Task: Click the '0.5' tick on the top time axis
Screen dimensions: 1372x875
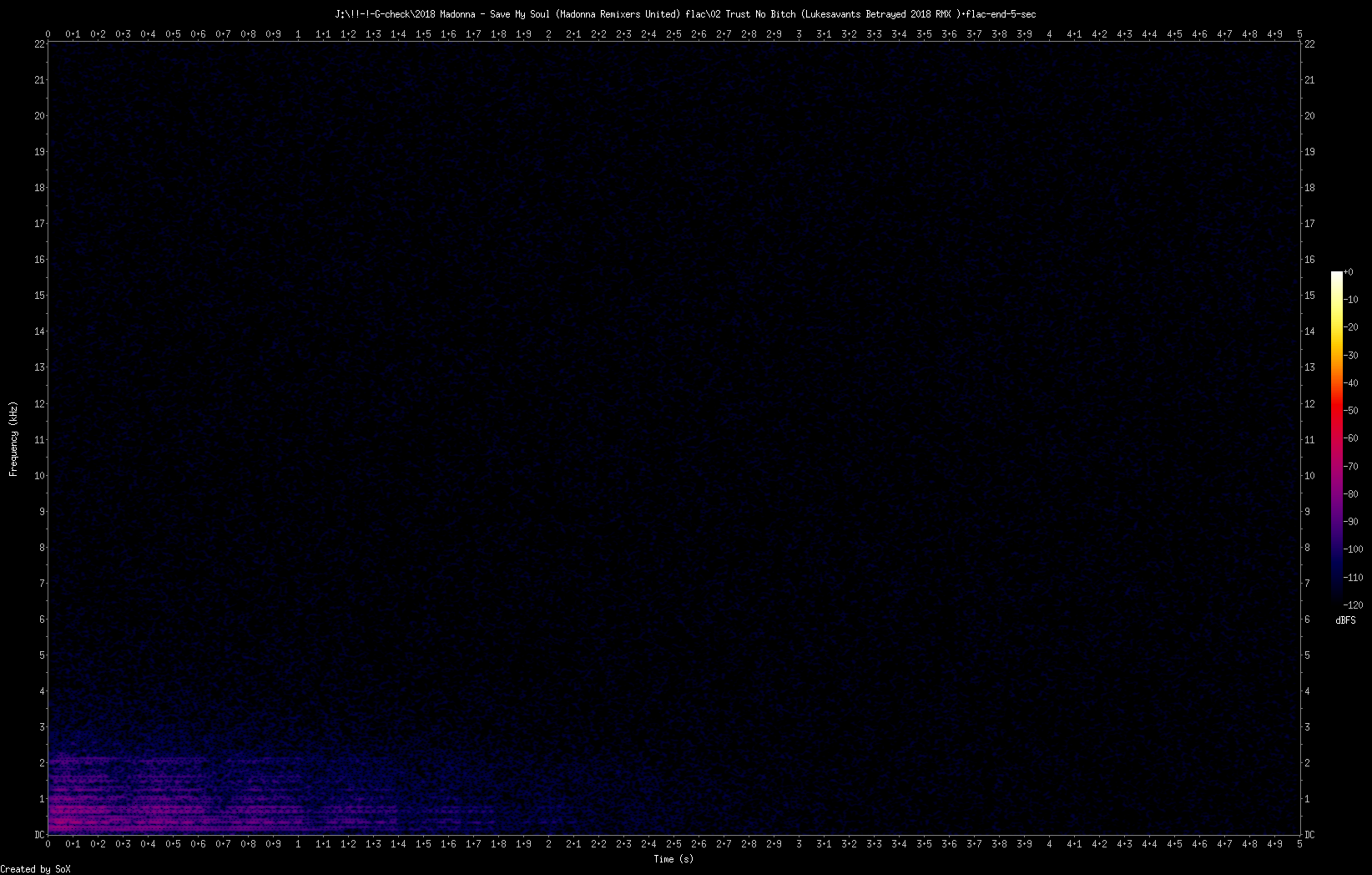Action: coord(173,34)
